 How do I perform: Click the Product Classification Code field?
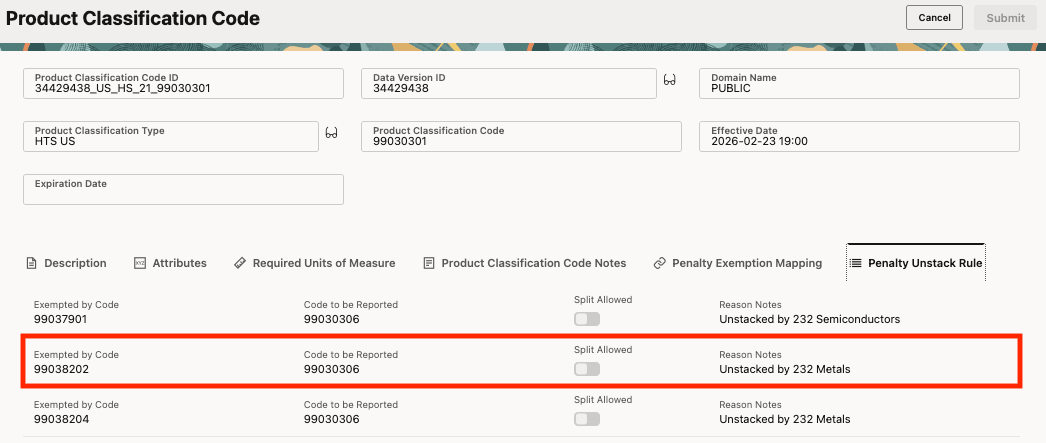[522, 137]
